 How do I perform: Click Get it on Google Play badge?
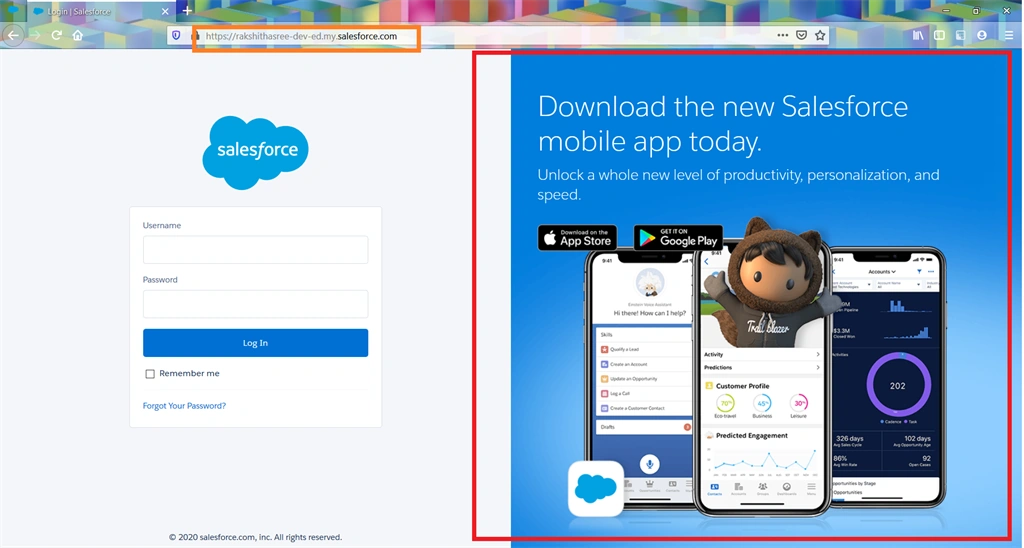[x=678, y=238]
